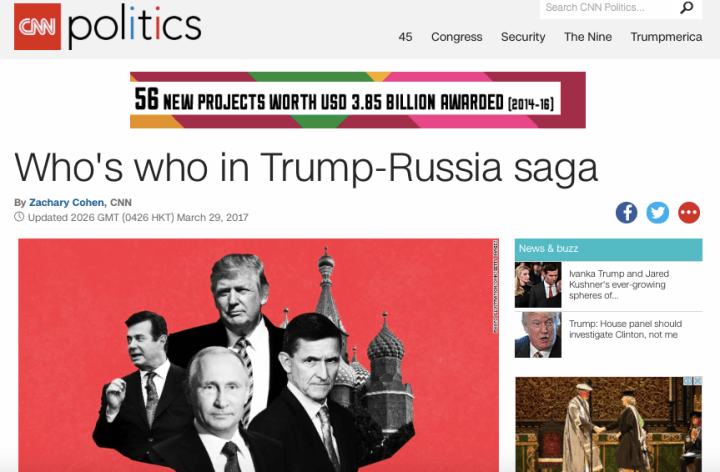The height and width of the screenshot is (472, 720).
Task: Click the clock icon beside Updated timestamp
Action: (19, 217)
